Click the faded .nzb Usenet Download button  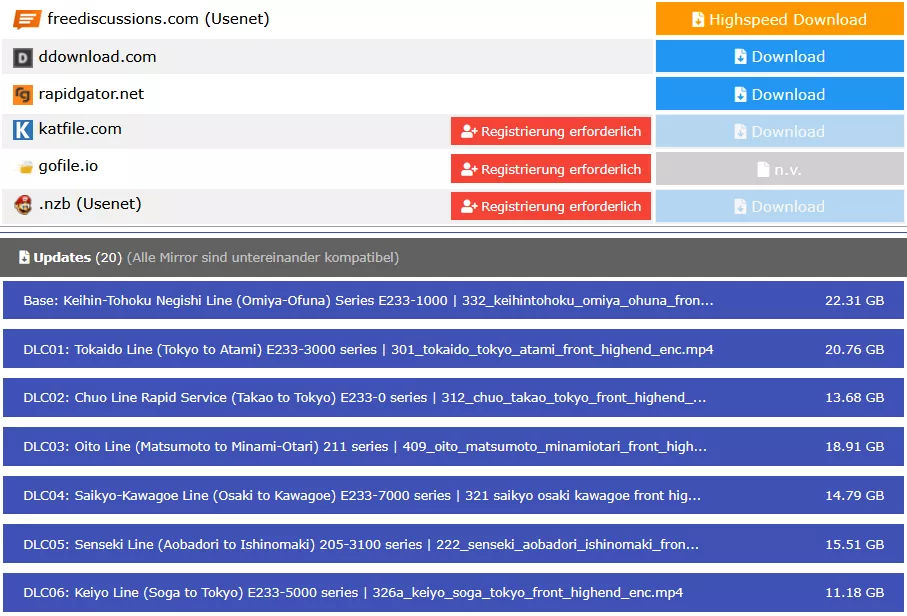pyautogui.click(x=779, y=206)
